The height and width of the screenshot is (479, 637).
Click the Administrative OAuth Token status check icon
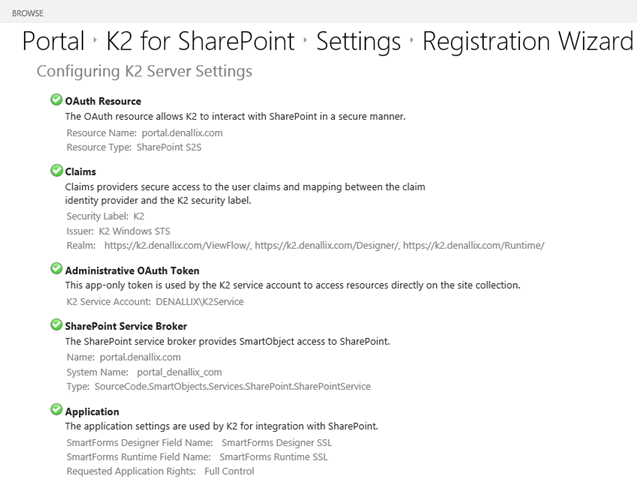click(56, 269)
